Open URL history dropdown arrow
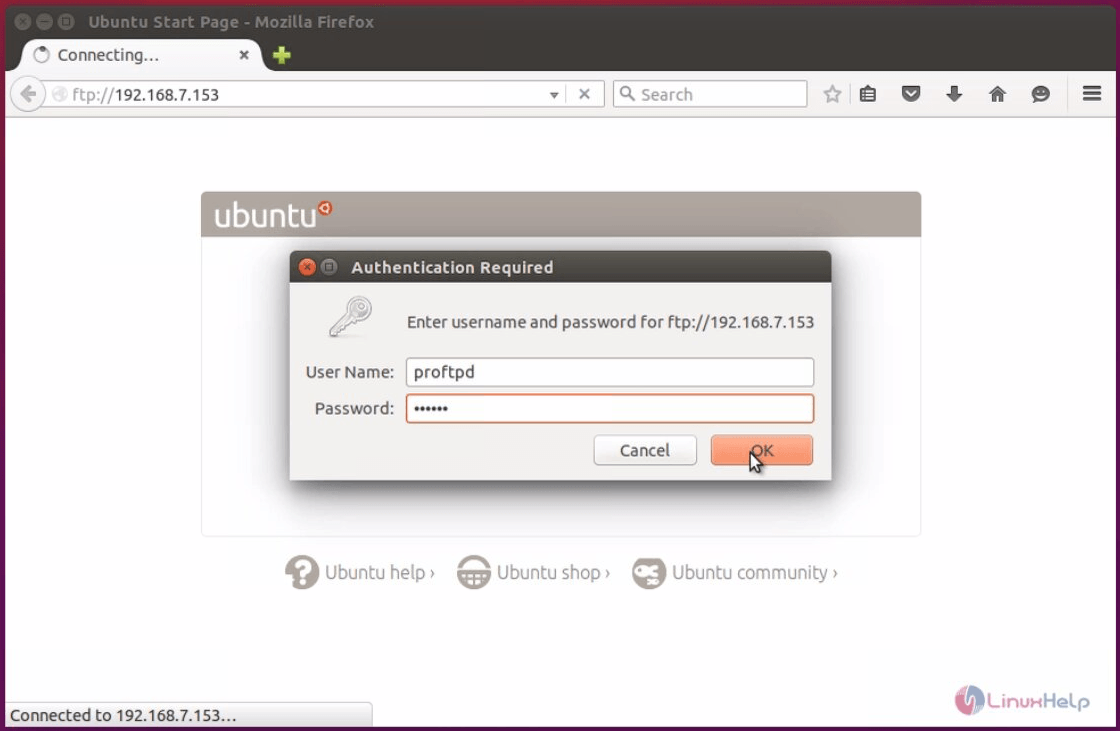Image resolution: width=1120 pixels, height=731 pixels. coord(554,94)
